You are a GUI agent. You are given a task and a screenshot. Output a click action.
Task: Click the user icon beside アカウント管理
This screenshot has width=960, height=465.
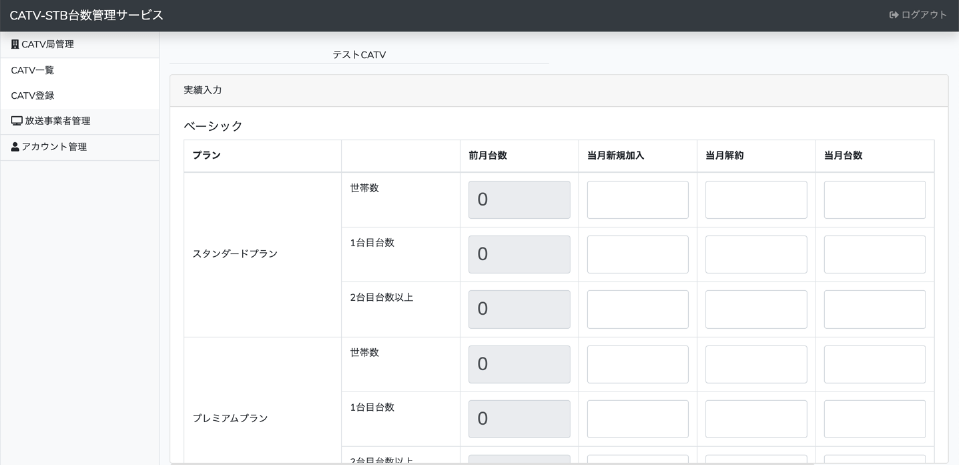[x=15, y=147]
